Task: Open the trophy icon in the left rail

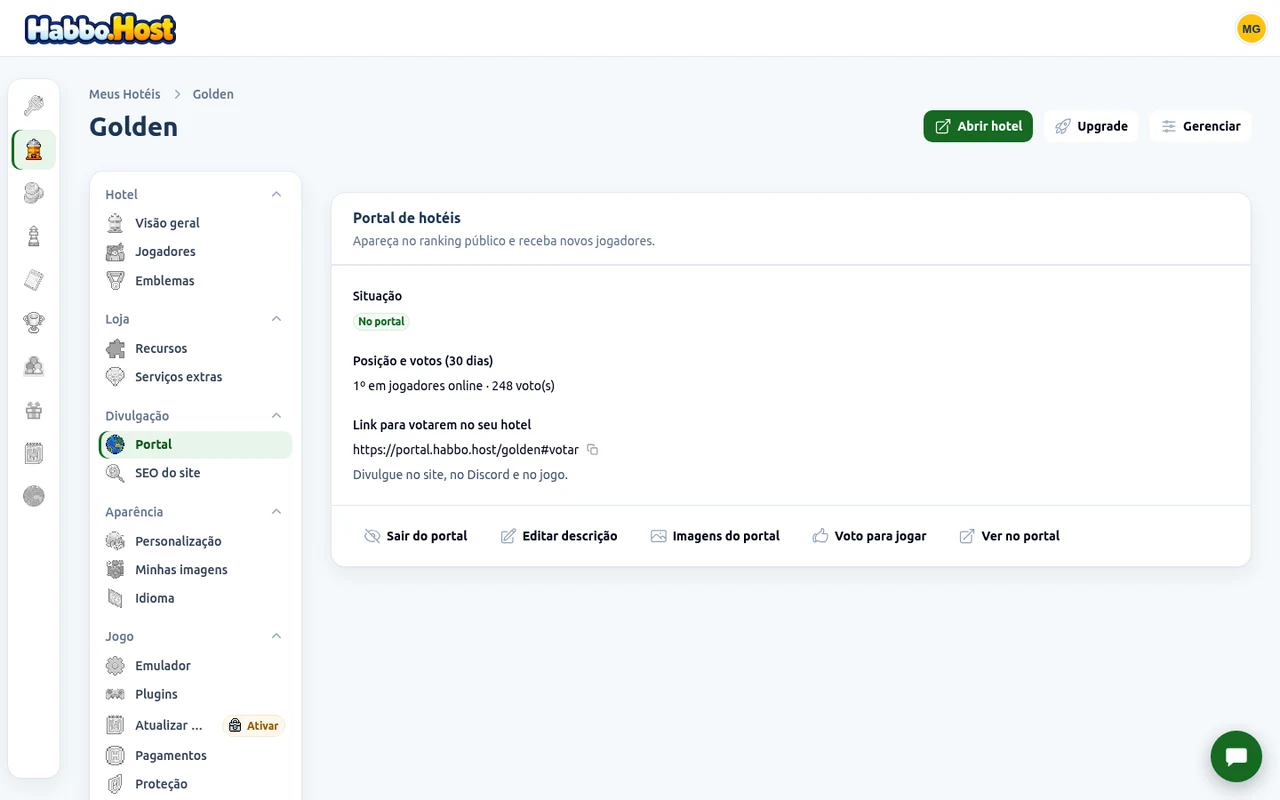Action: [x=34, y=323]
